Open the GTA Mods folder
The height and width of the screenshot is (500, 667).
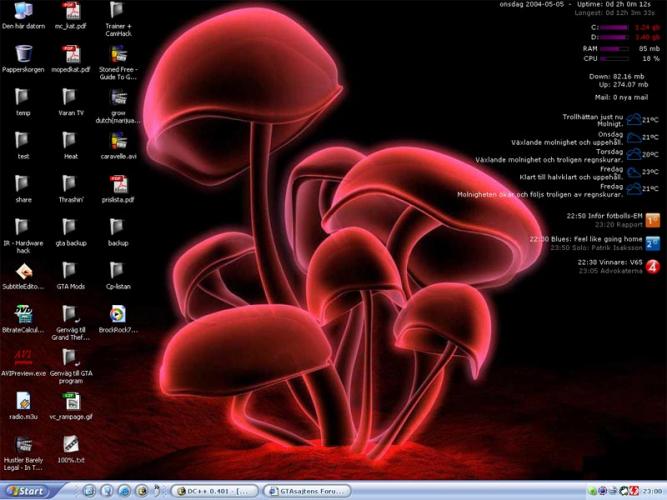click(70, 271)
